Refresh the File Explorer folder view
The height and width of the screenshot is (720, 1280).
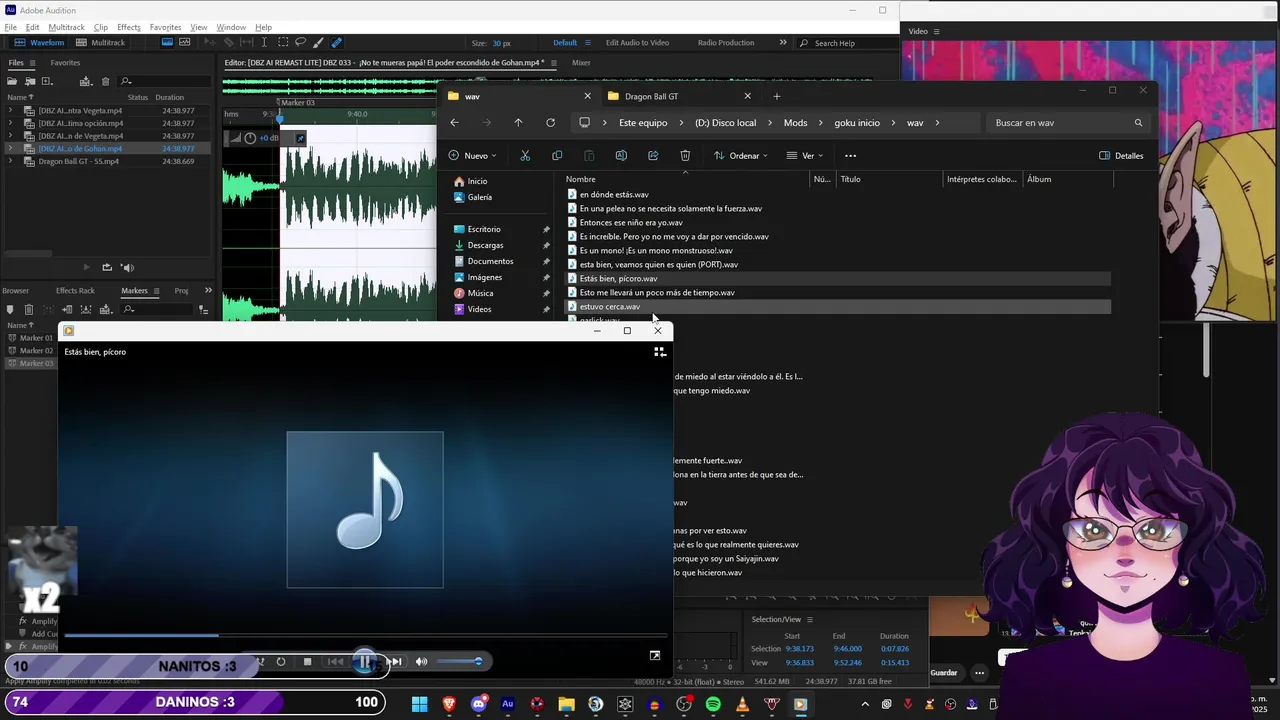pyautogui.click(x=550, y=123)
